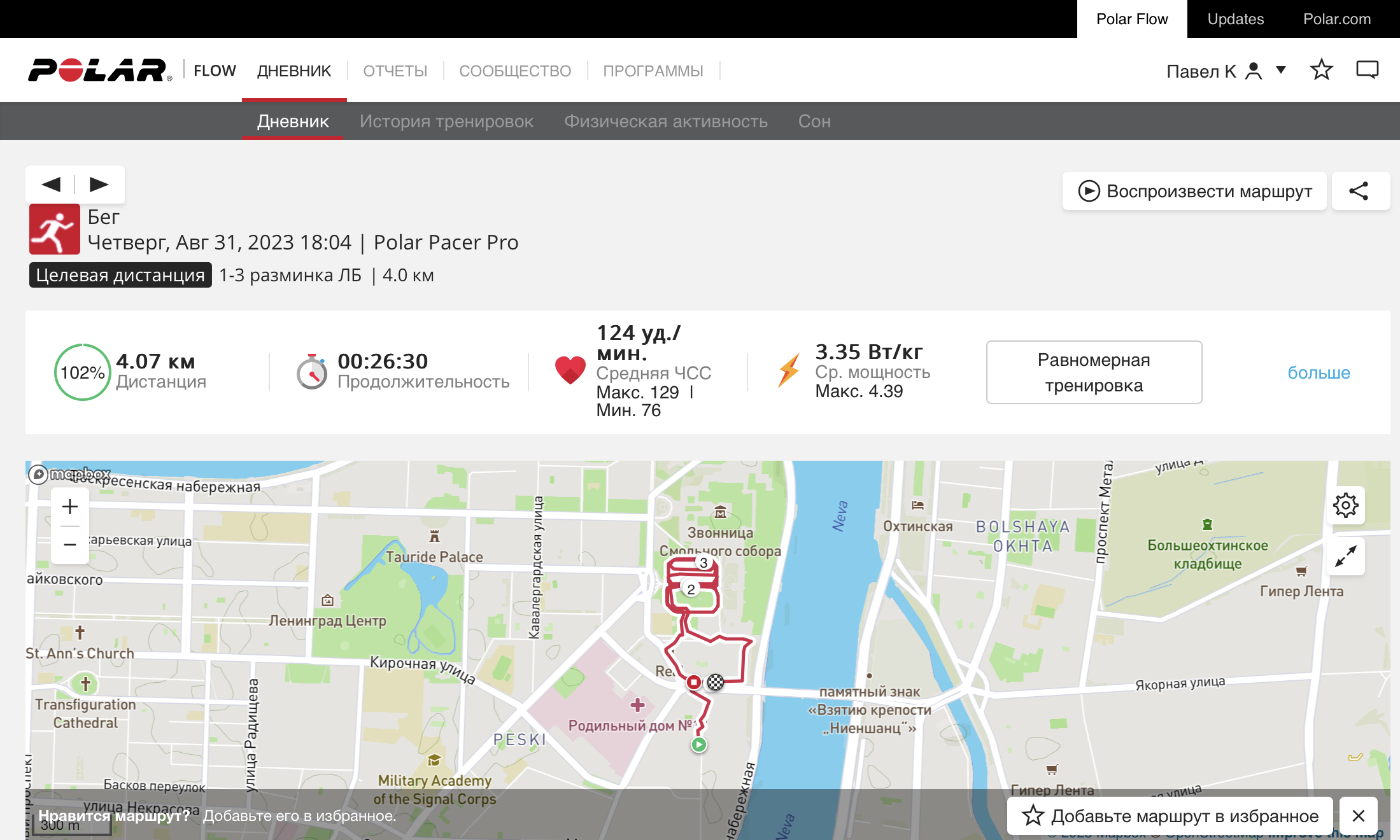The width and height of the screenshot is (1400, 840).
Task: Click the user profile icon
Action: pyautogui.click(x=1254, y=71)
